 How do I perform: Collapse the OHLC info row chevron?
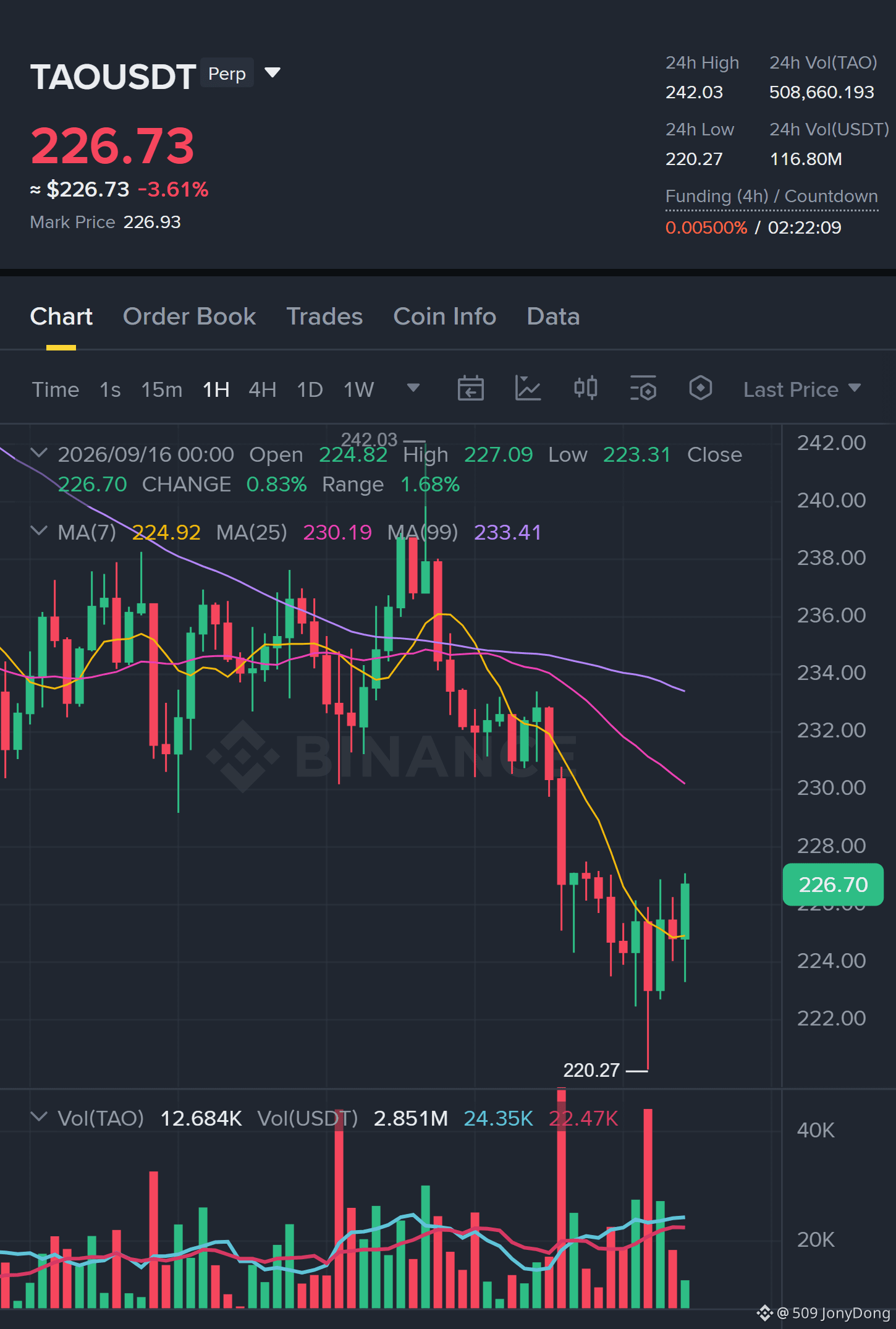click(x=39, y=453)
